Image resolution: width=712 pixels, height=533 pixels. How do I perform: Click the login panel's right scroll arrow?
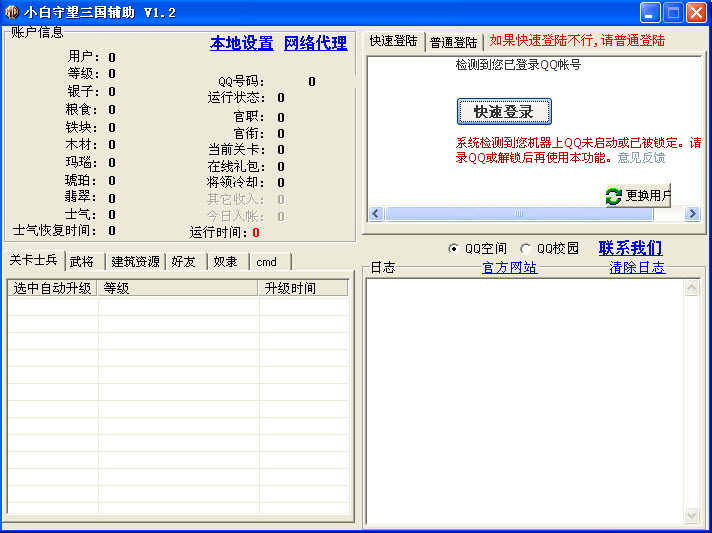(x=692, y=213)
